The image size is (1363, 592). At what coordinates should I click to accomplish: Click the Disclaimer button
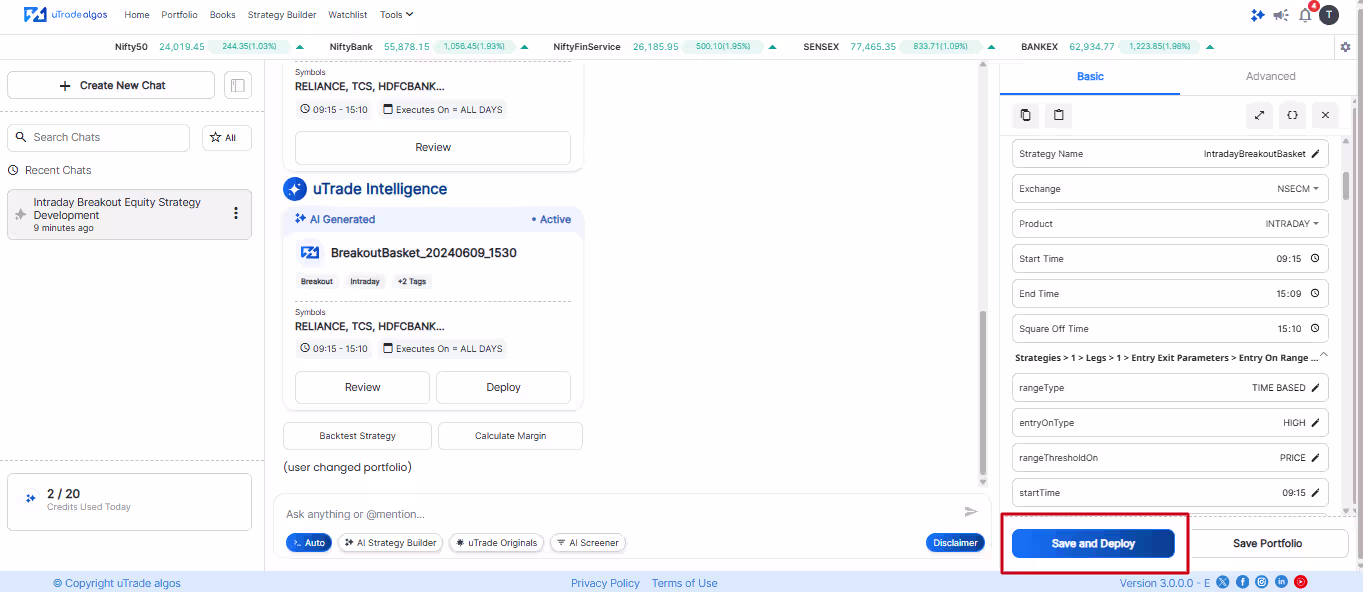tap(955, 543)
